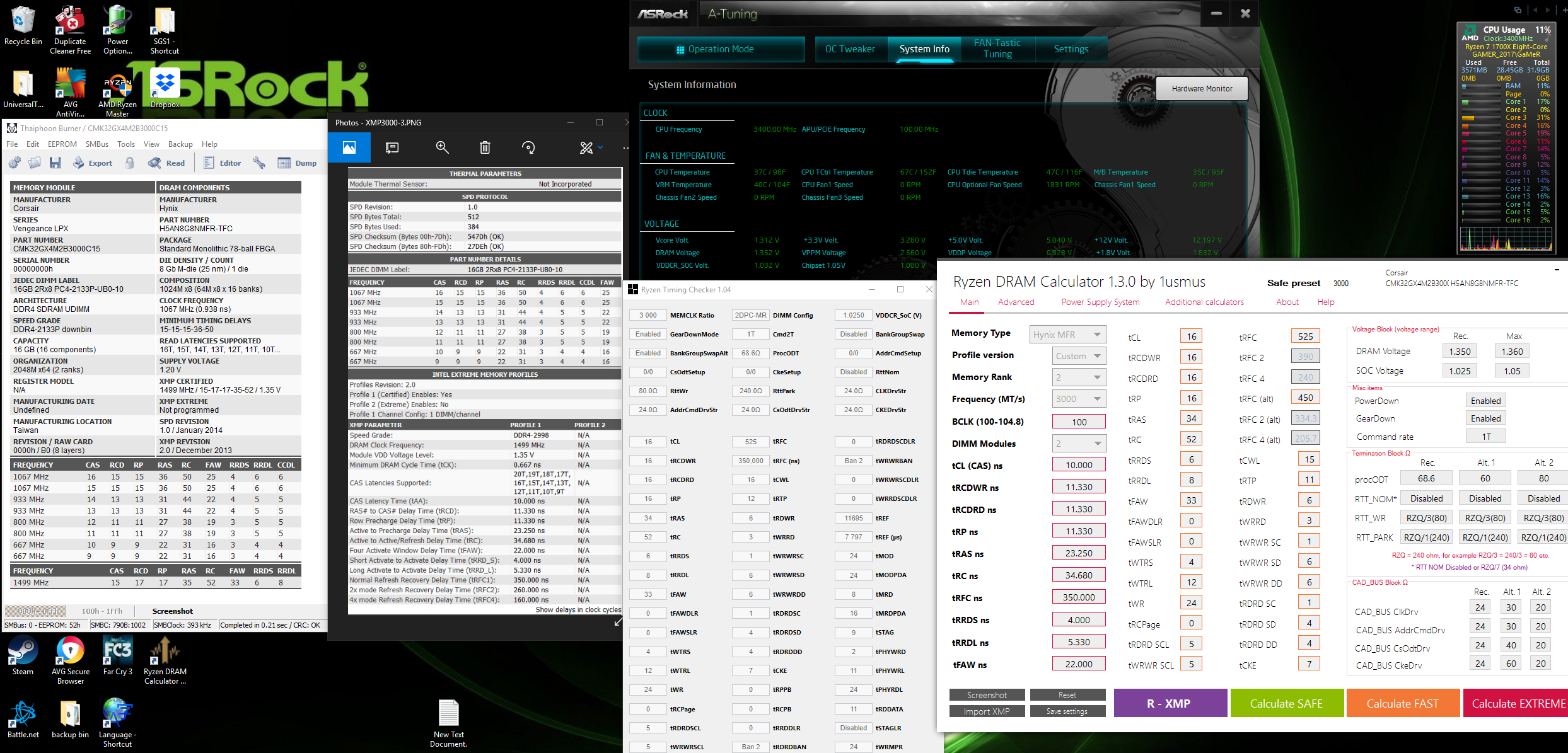
Task: Click the fullscreen arrow icon in Photos corner
Action: tap(618, 622)
